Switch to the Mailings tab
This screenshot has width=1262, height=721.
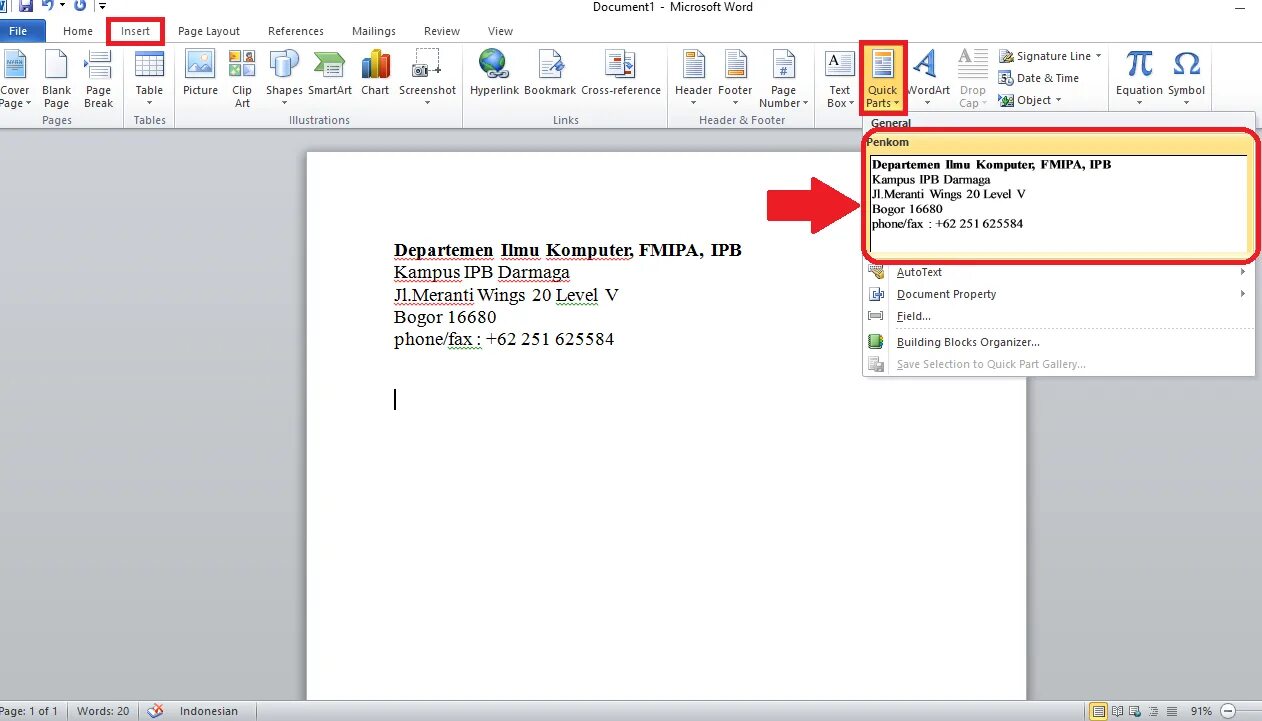(374, 31)
